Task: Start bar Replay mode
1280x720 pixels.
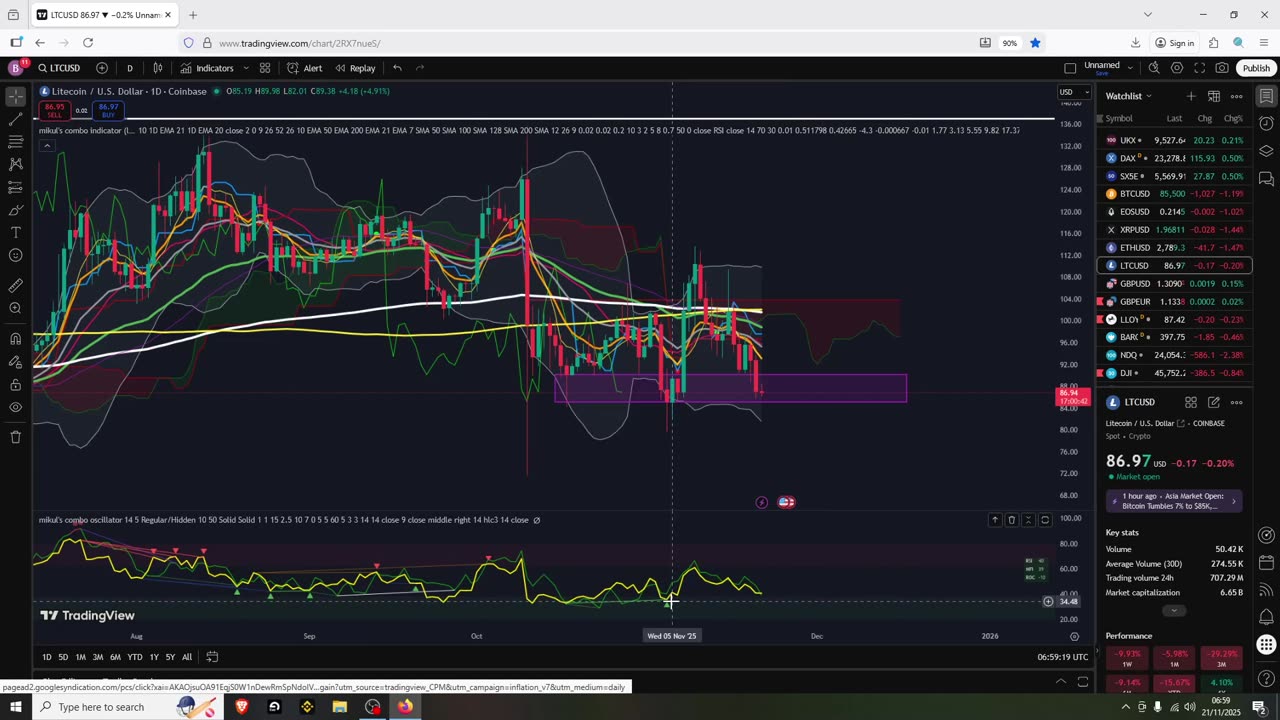Action: 355,68
